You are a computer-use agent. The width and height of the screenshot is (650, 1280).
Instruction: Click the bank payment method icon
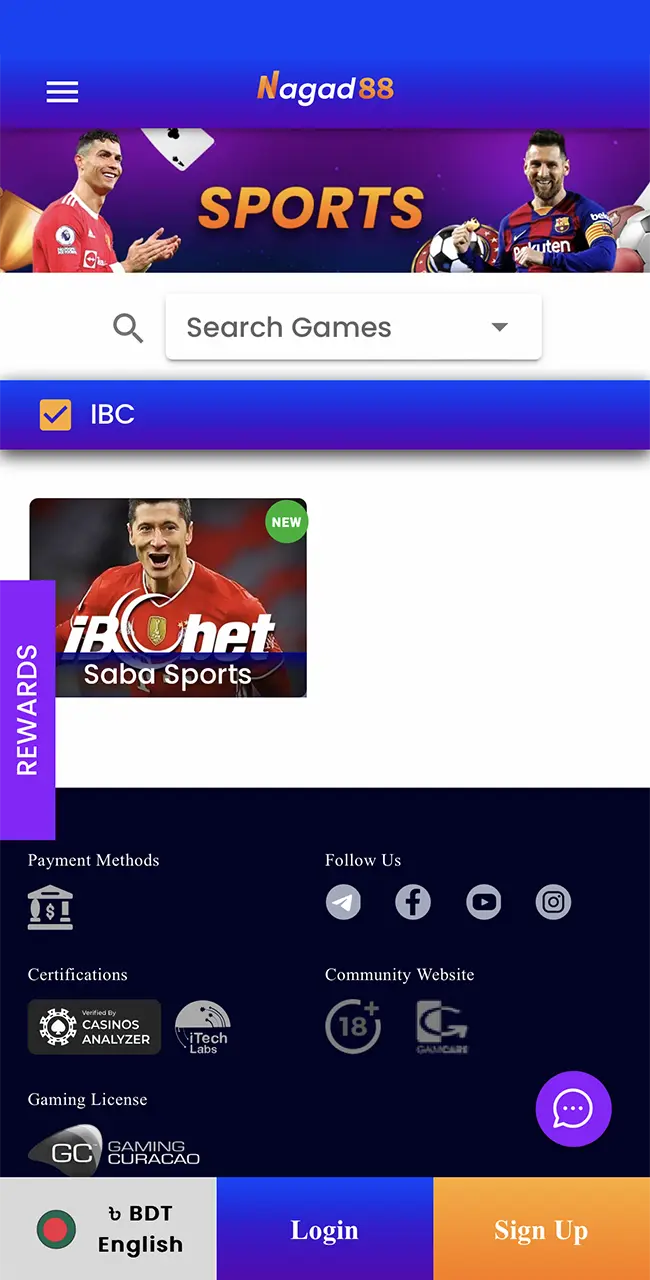(x=50, y=908)
